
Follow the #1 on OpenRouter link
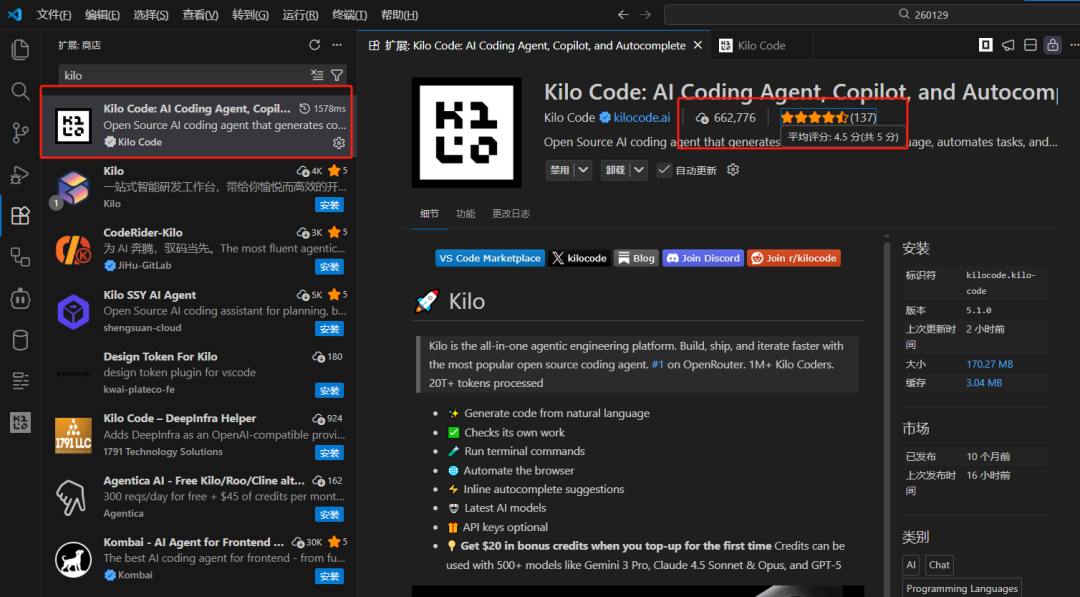tap(658, 364)
